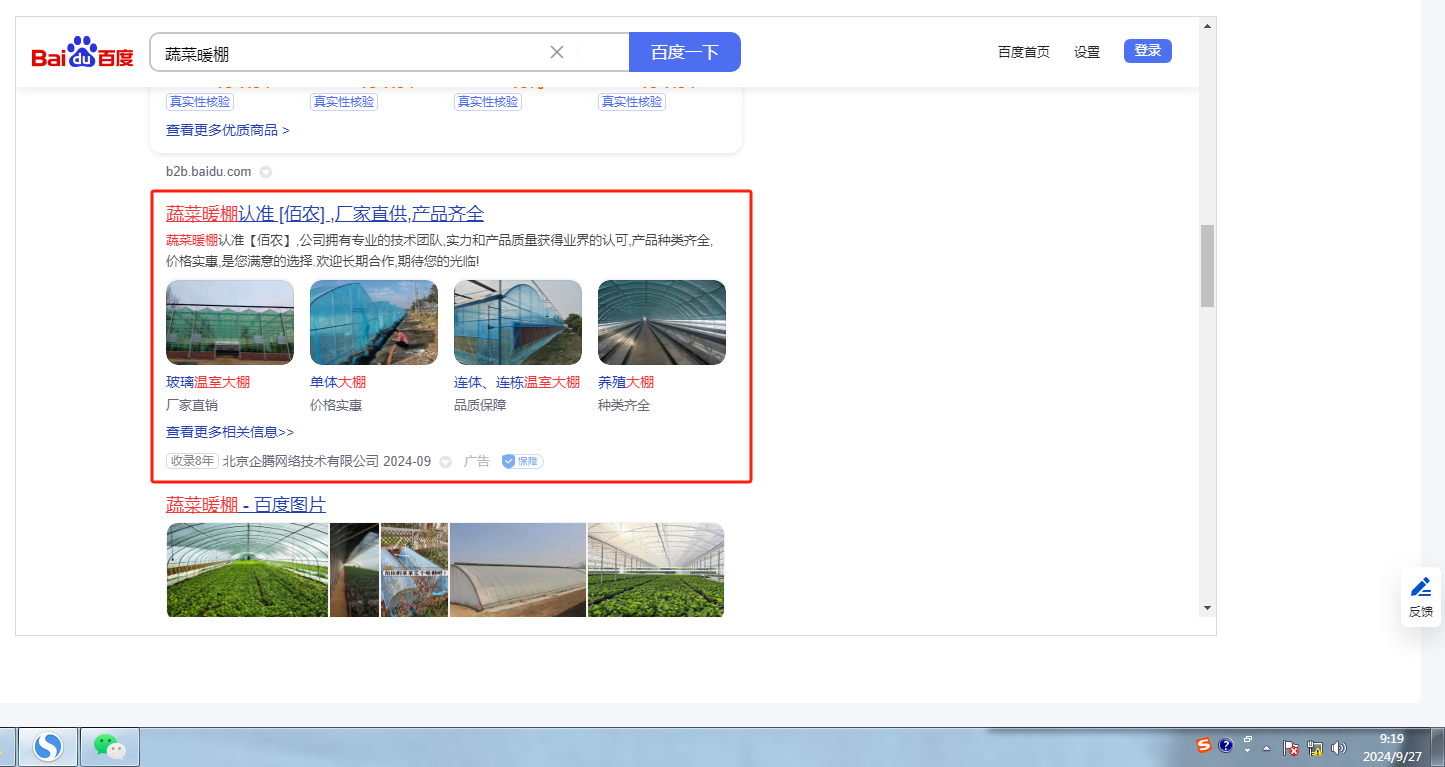This screenshot has height=767, width=1445.
Task: Click the b2b.baidu.com source text
Action: (209, 172)
